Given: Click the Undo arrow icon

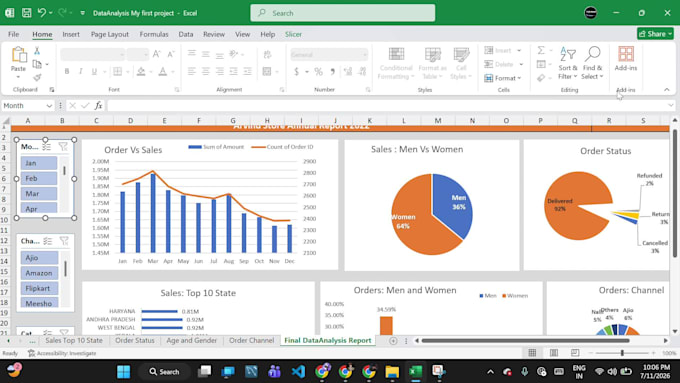Looking at the screenshot, I should click(x=42, y=13).
